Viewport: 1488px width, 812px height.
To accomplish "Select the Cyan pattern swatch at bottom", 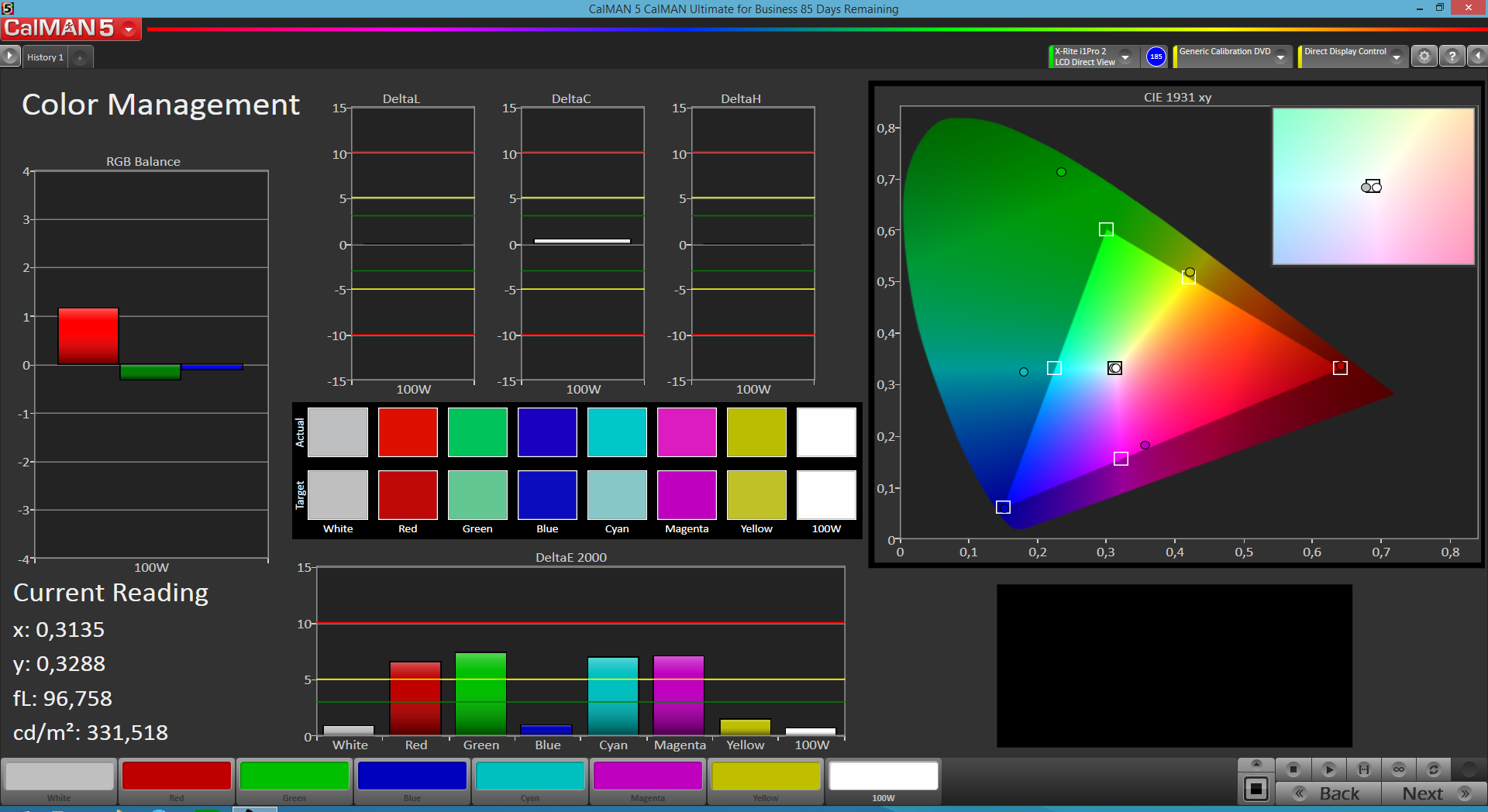I will (530, 776).
